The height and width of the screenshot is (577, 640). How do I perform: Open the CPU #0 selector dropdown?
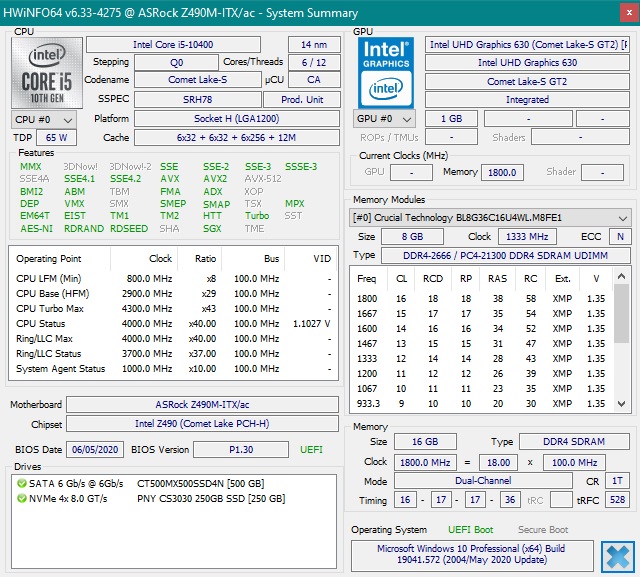pos(44,119)
